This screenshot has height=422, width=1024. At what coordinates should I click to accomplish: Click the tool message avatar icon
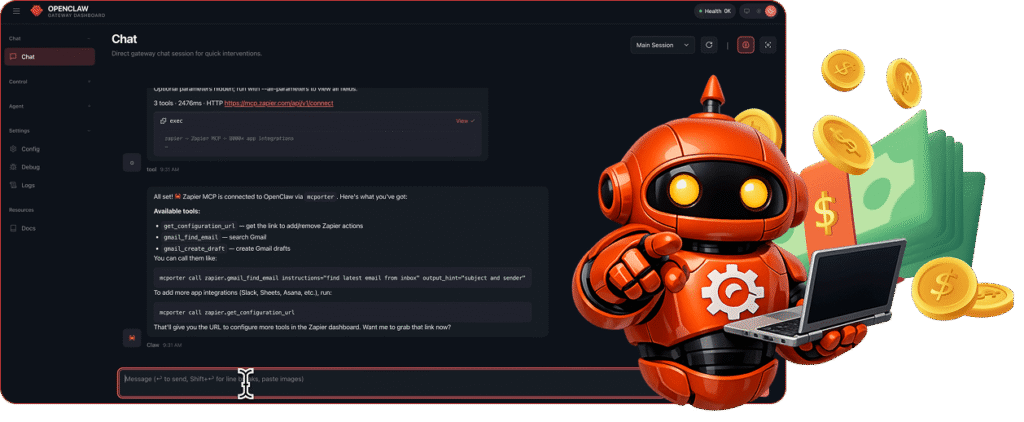tap(130, 161)
